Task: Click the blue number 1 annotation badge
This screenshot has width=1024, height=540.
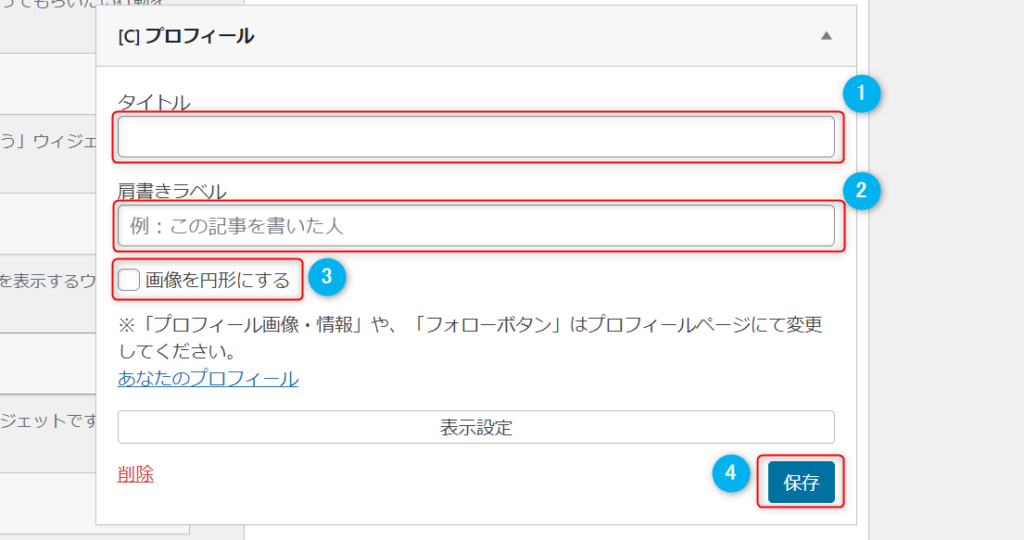Action: click(x=861, y=93)
